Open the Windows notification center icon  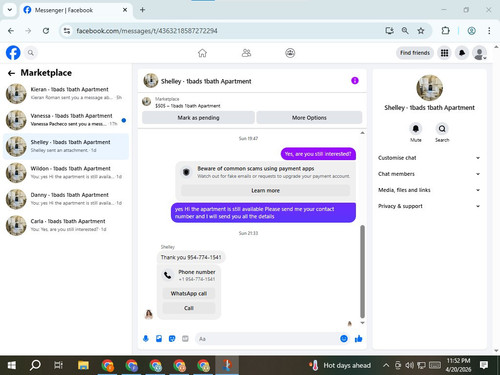(x=484, y=365)
